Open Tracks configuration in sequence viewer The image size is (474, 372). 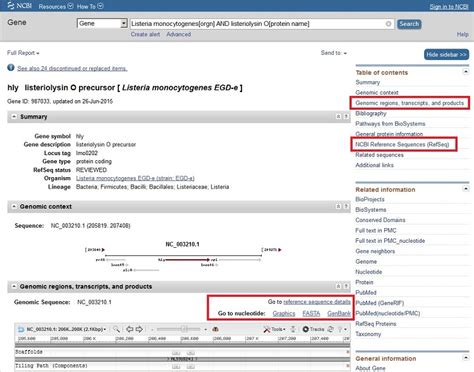313,329
